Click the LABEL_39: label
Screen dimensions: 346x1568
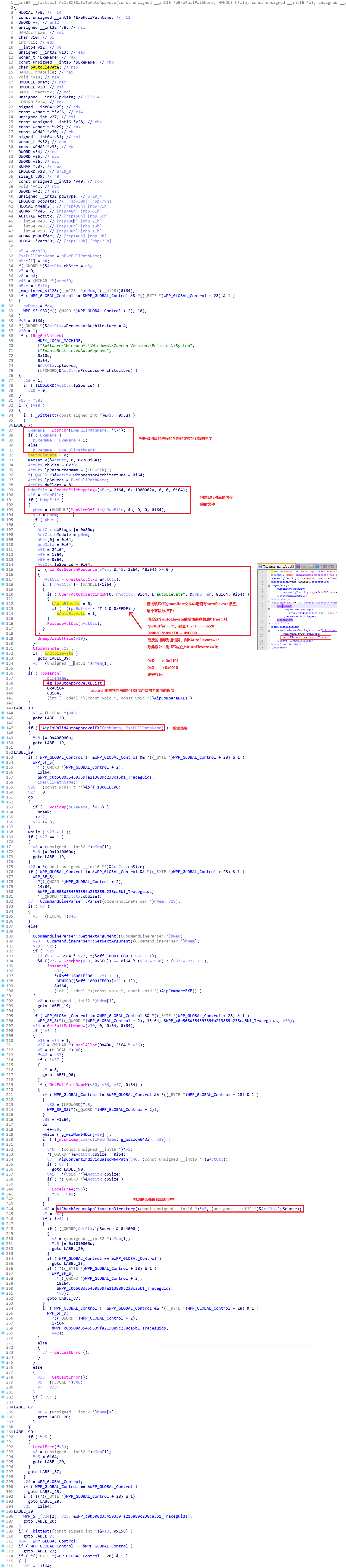24,752
